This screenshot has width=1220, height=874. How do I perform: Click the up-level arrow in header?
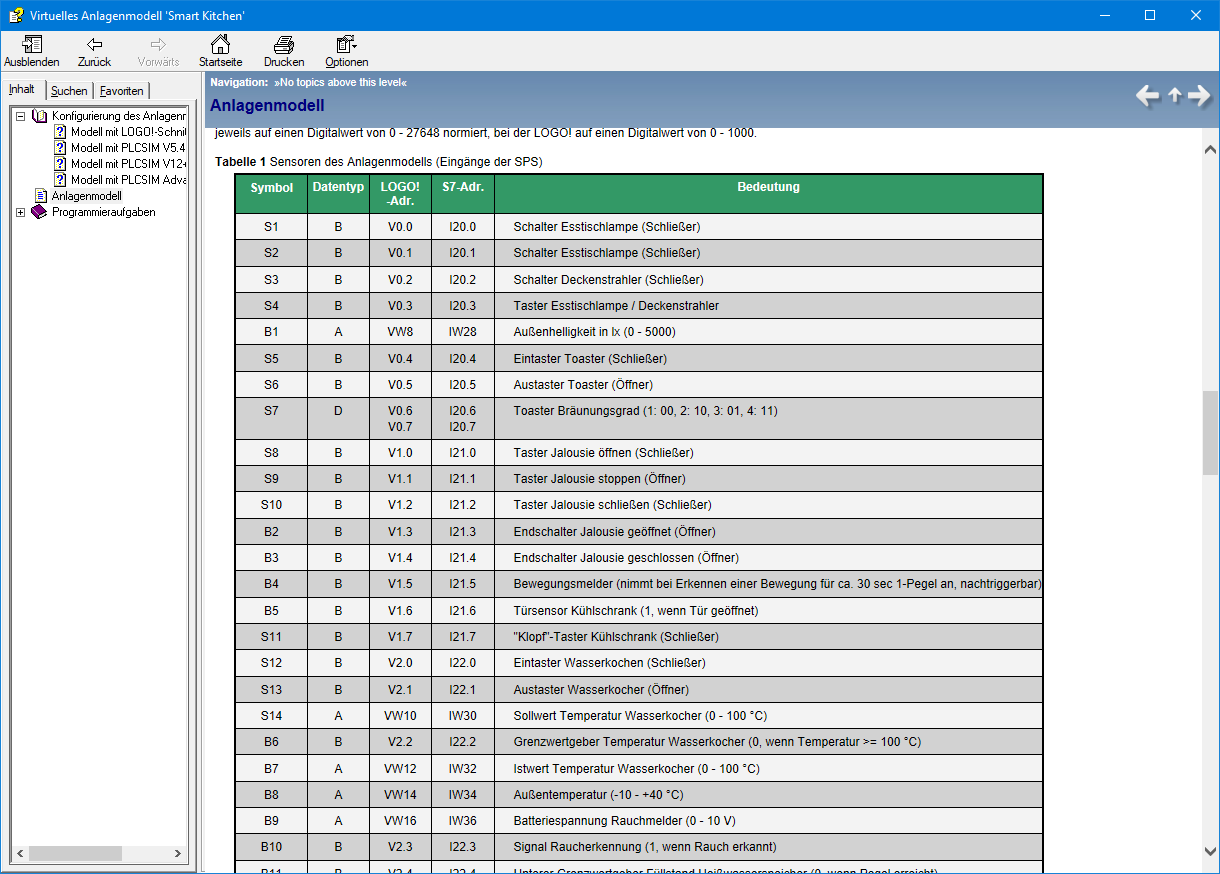1175,96
